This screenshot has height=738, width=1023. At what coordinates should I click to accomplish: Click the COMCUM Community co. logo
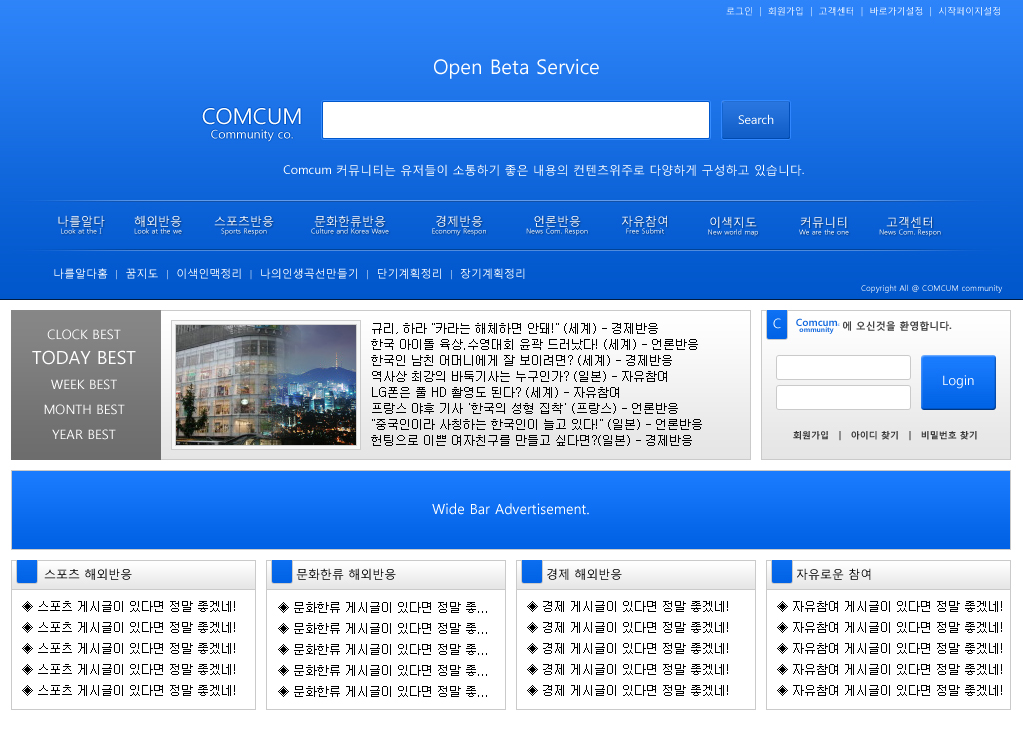[252, 123]
